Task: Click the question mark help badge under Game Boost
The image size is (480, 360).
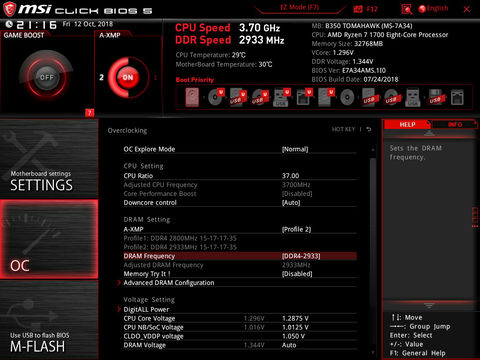Action: (x=89, y=113)
